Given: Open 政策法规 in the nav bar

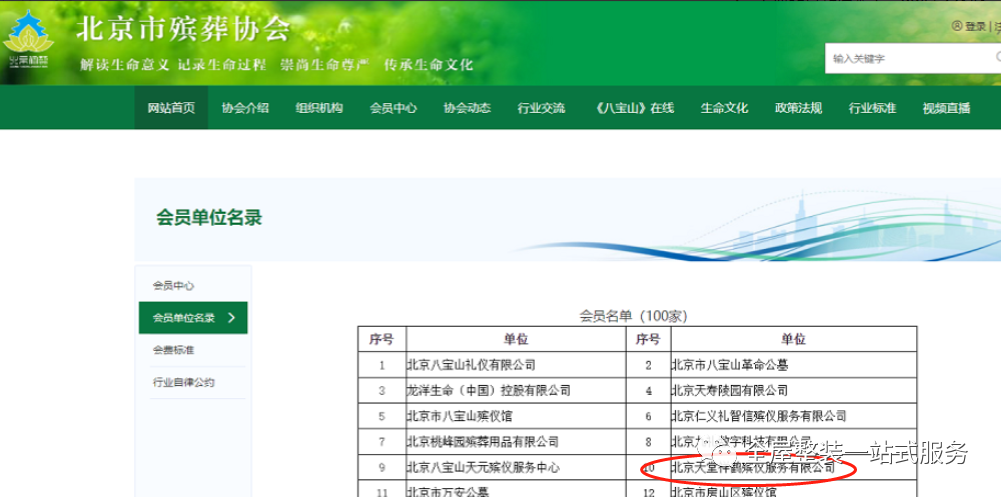Looking at the screenshot, I should [x=798, y=108].
